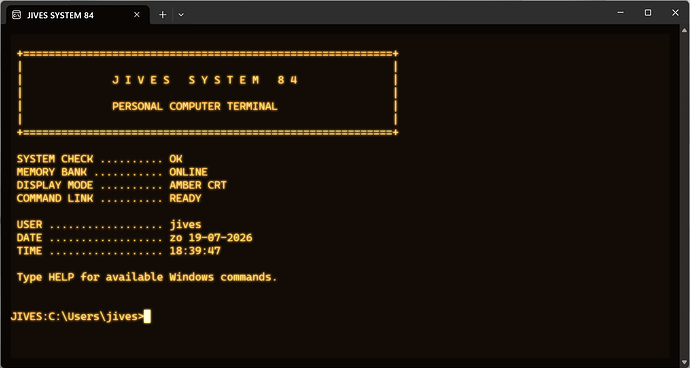Select the JIVES SYSTEM 84 tab
Screen dimensions: 690x368
click(78, 15)
